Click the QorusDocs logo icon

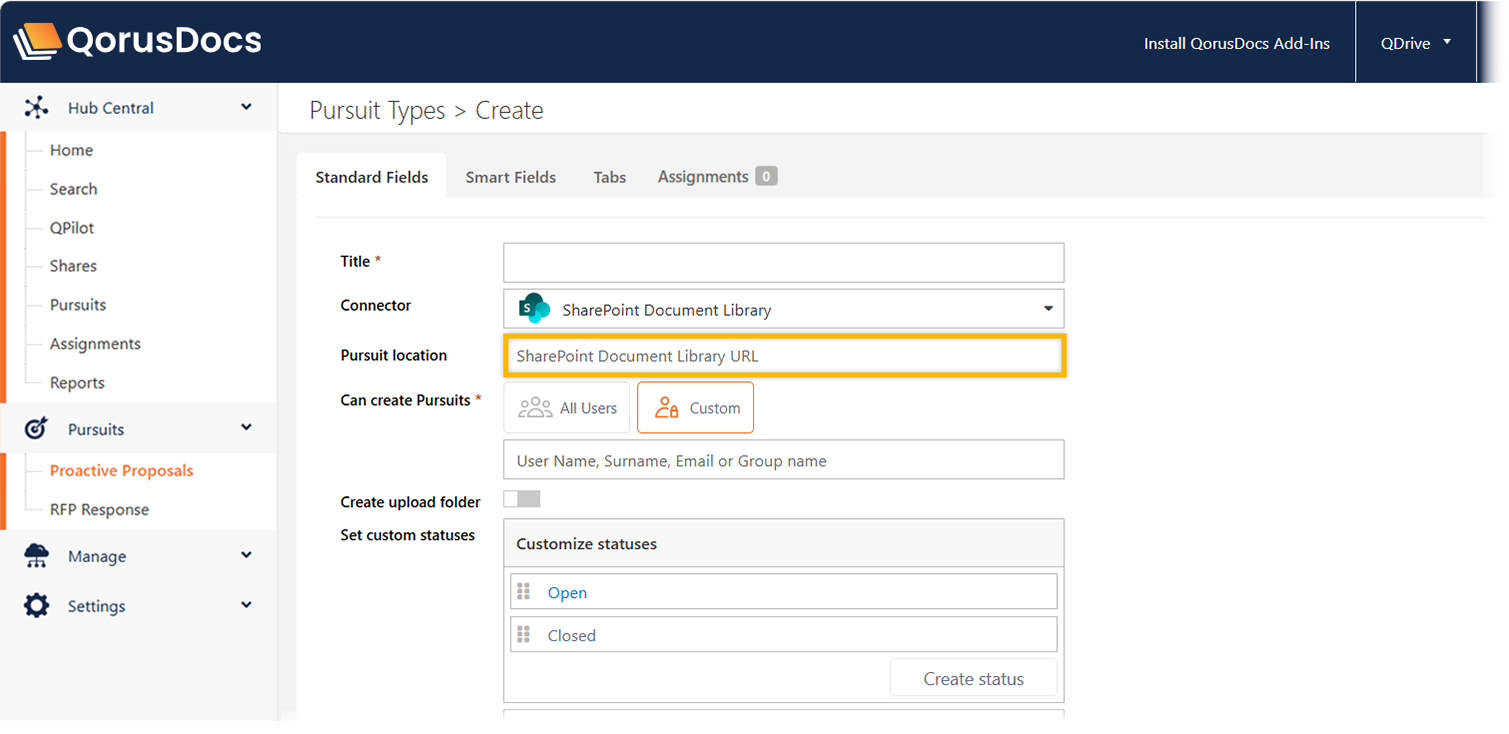pos(37,41)
